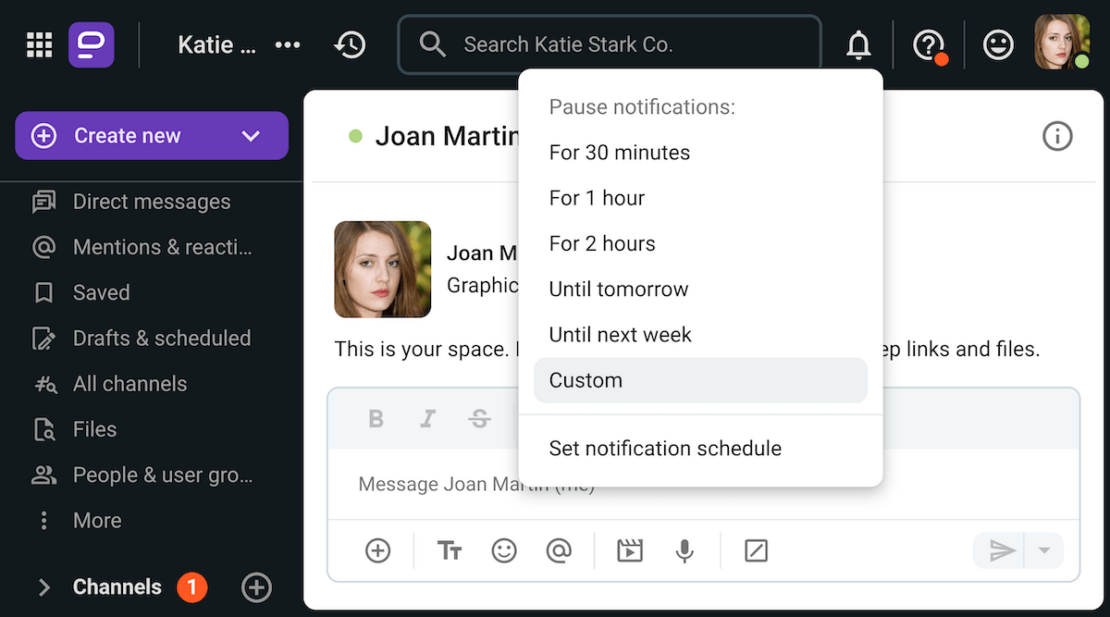
Task: Open the help question mark icon
Action: click(x=929, y=45)
